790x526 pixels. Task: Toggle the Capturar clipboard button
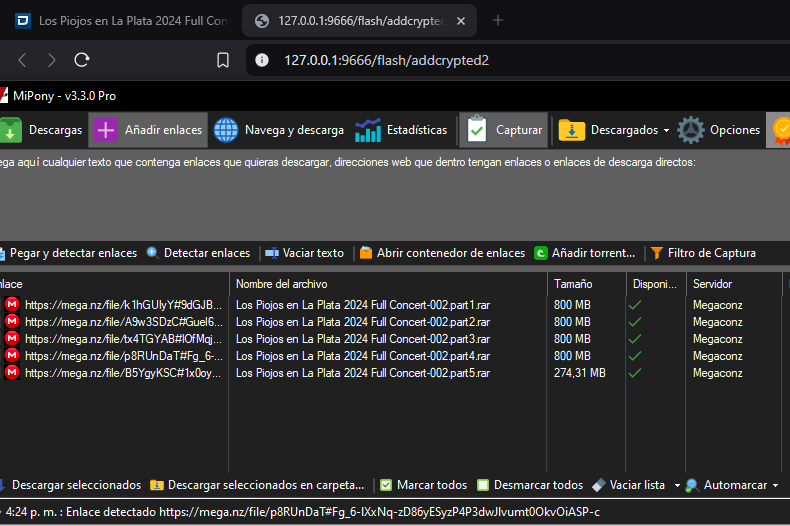503,130
